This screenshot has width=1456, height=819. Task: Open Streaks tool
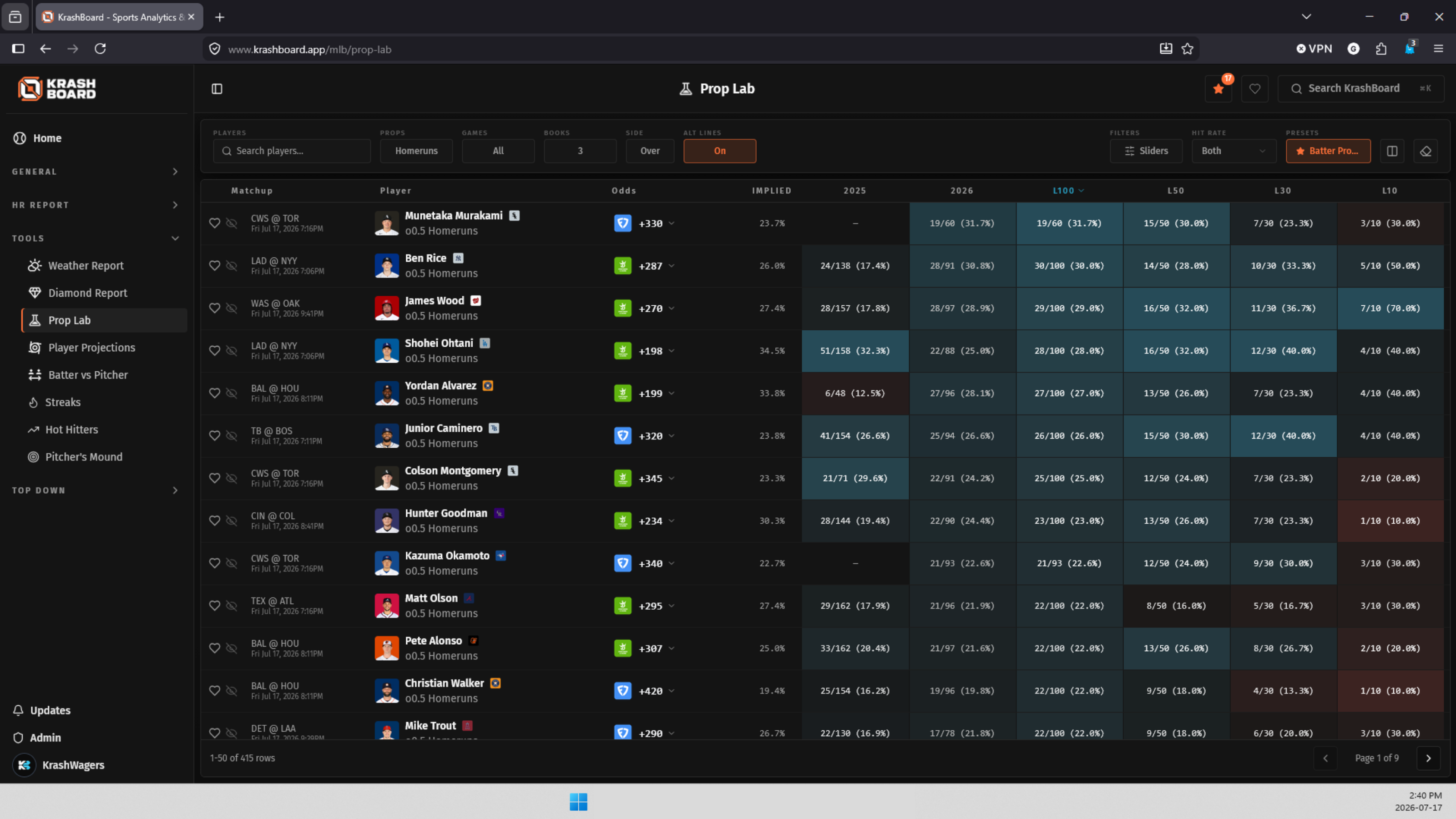[x=63, y=402]
